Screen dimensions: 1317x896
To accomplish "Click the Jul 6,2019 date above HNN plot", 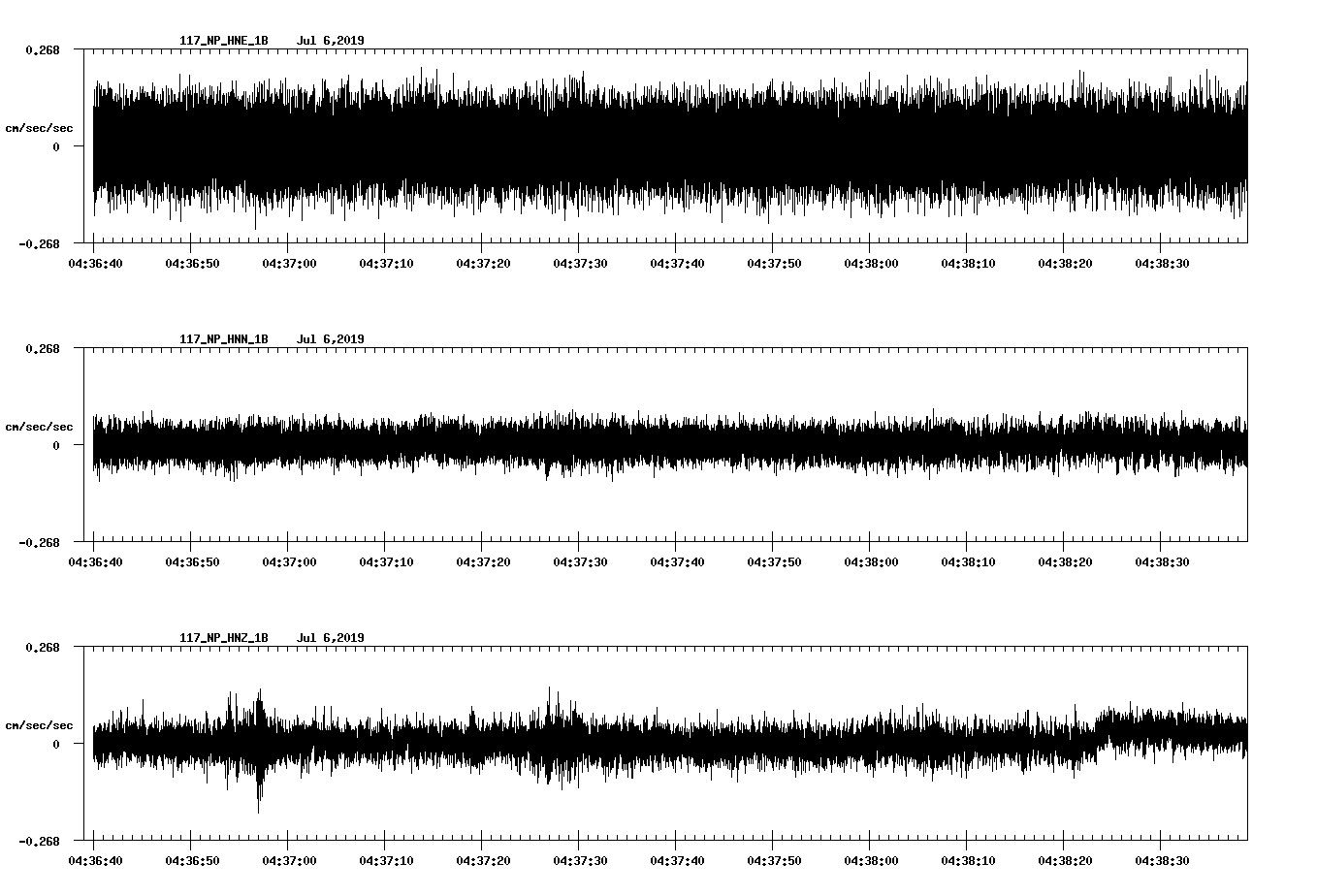I will click(330, 339).
